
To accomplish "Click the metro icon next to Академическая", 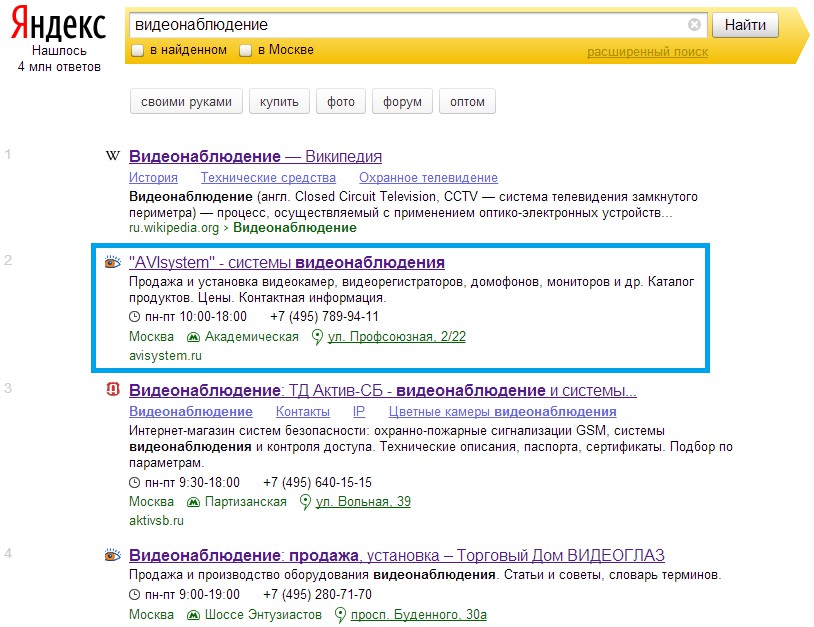I will [x=193, y=337].
